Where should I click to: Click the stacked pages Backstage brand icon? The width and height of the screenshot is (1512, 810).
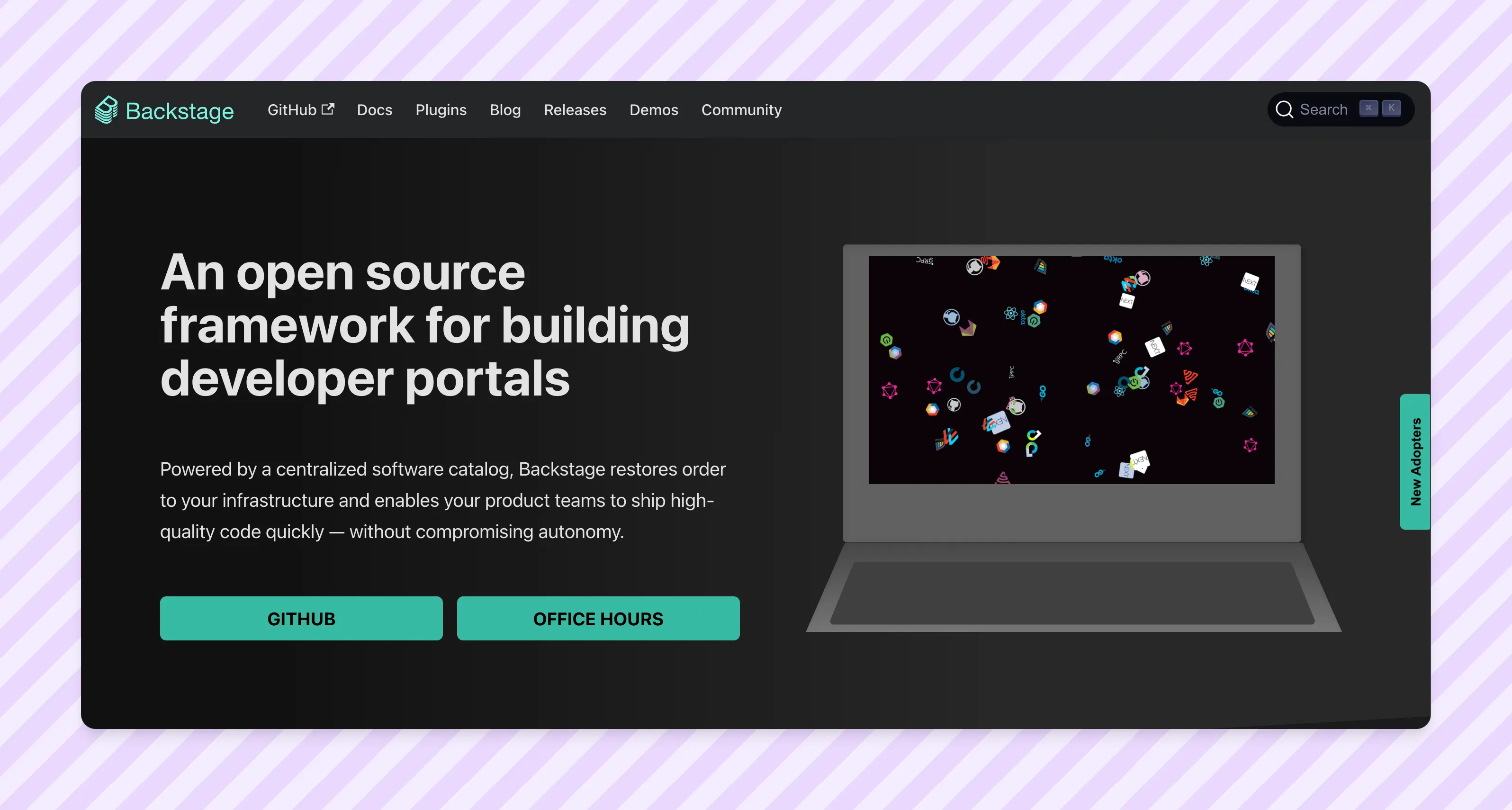tap(108, 110)
